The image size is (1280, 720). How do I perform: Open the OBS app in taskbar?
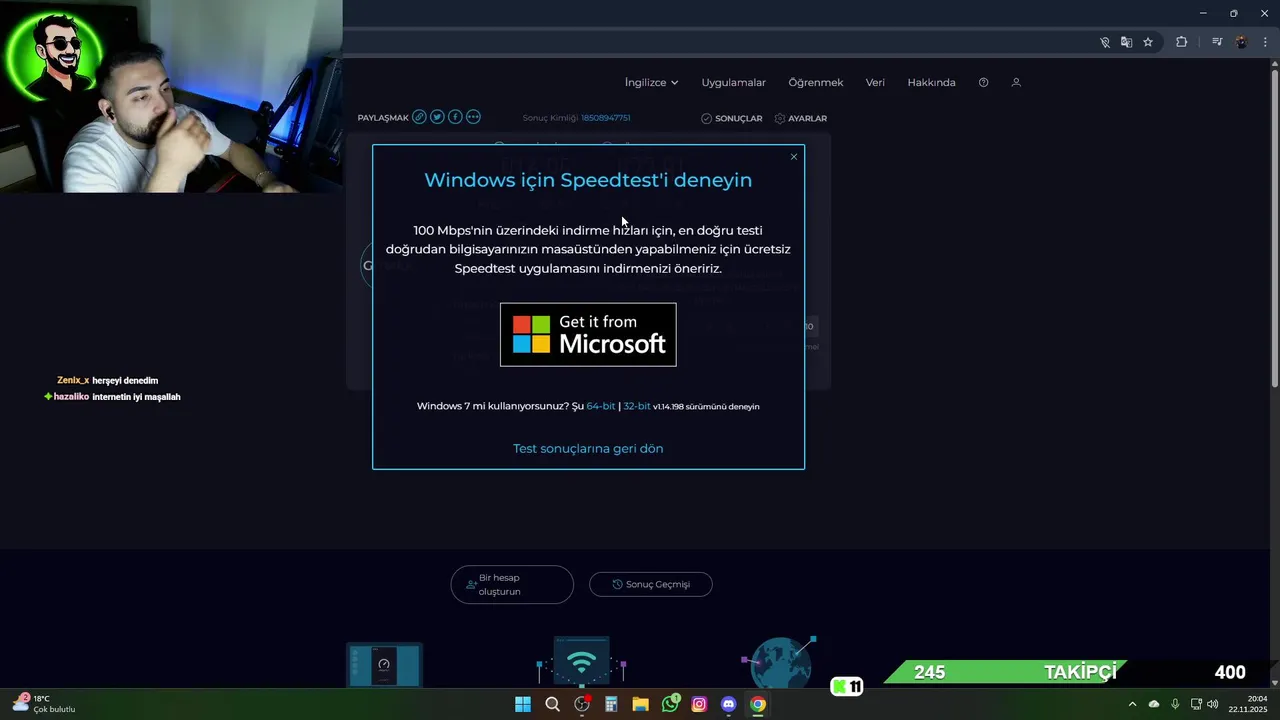click(582, 704)
